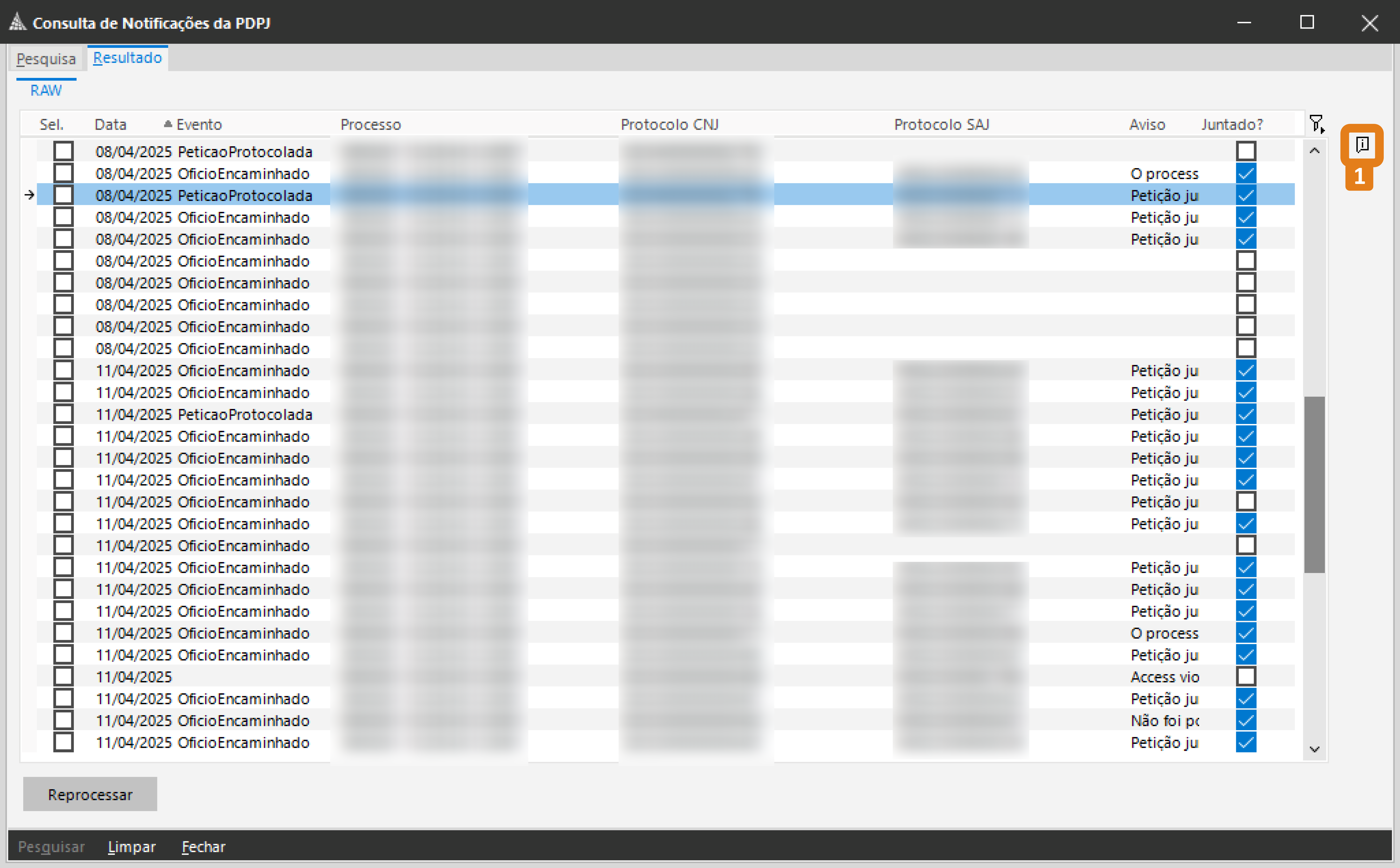This screenshot has height=868, width=1400.
Task: Toggle Juntado checkbox on 08/04/2025 O process row
Action: [1246, 173]
